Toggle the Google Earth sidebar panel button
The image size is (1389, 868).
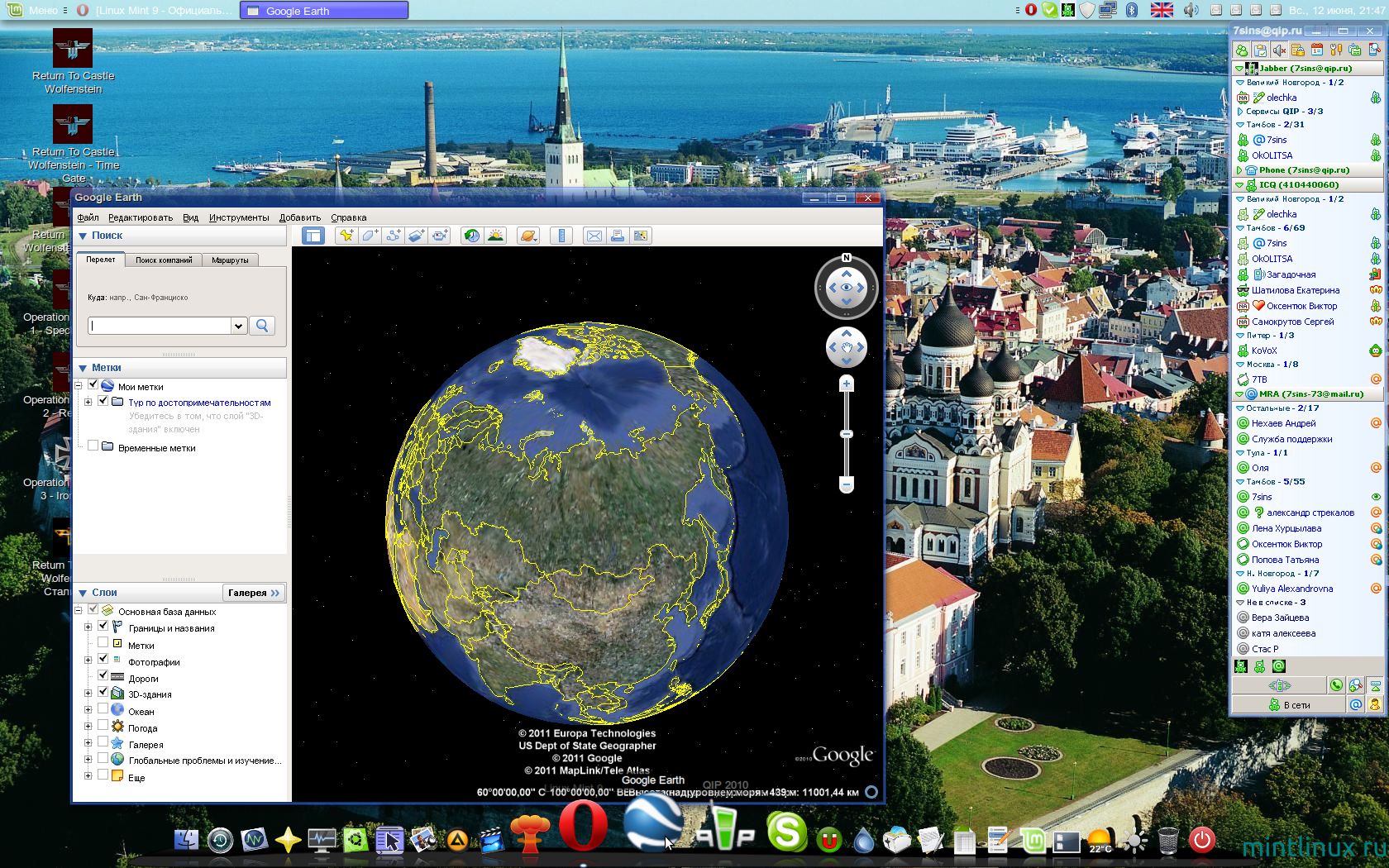[x=313, y=236]
